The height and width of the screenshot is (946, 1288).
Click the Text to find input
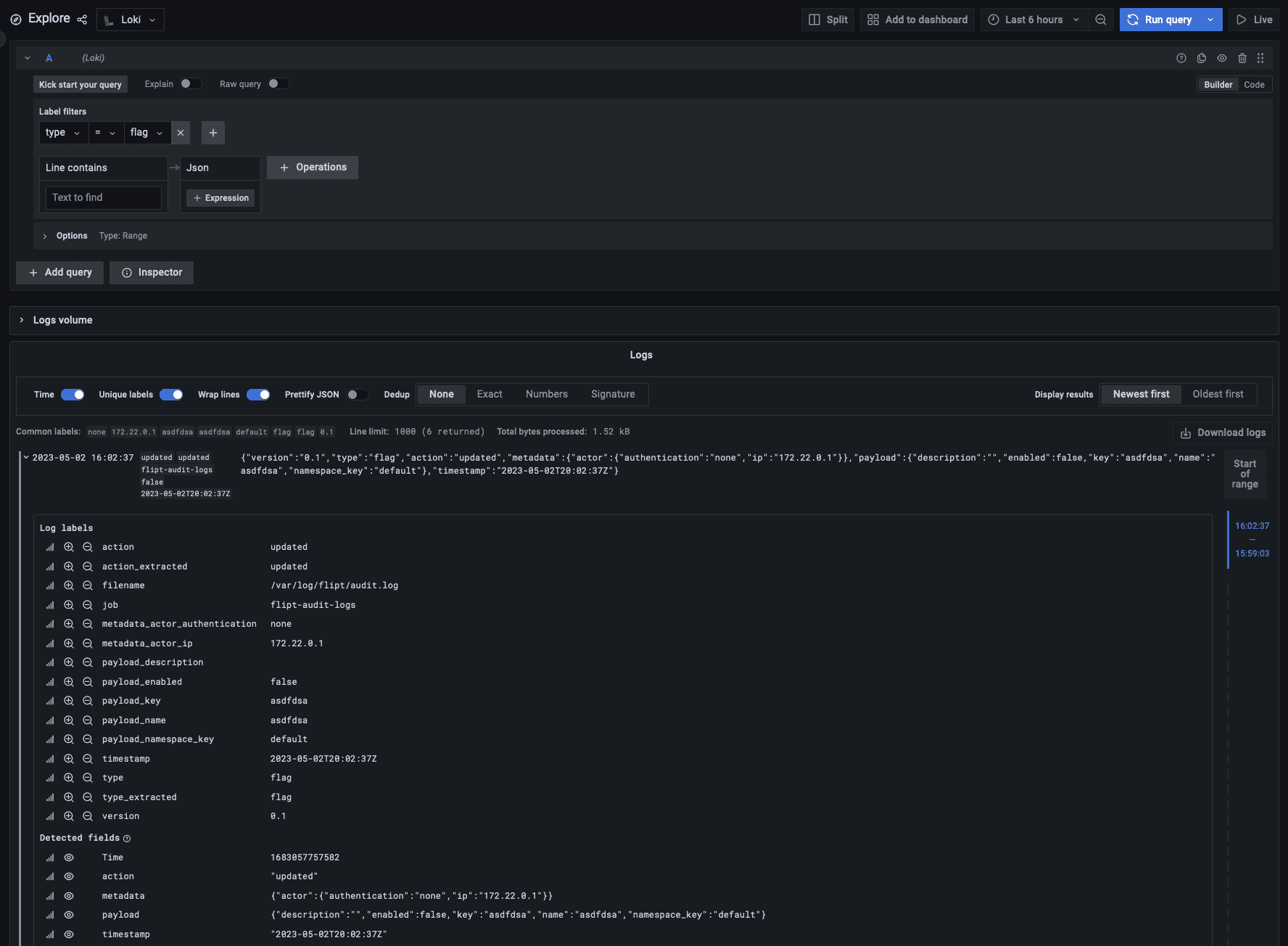104,197
